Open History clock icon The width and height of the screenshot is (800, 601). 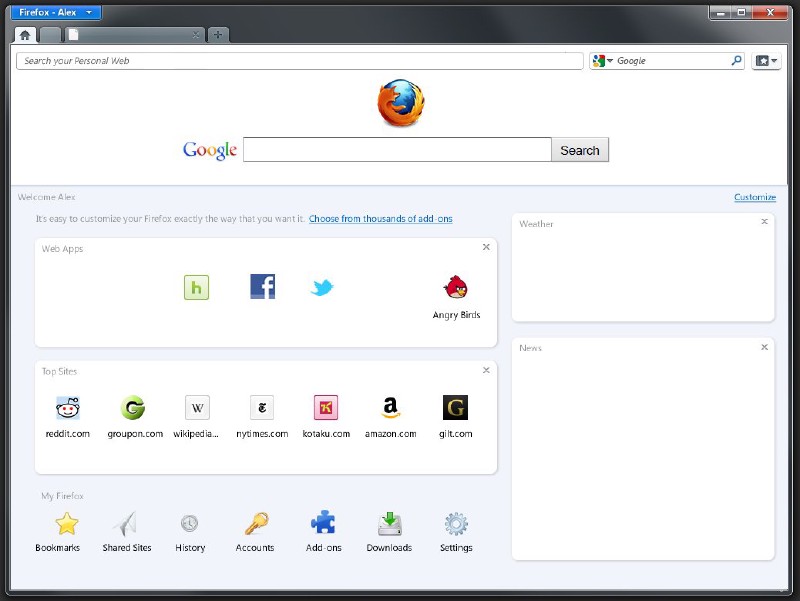click(189, 523)
